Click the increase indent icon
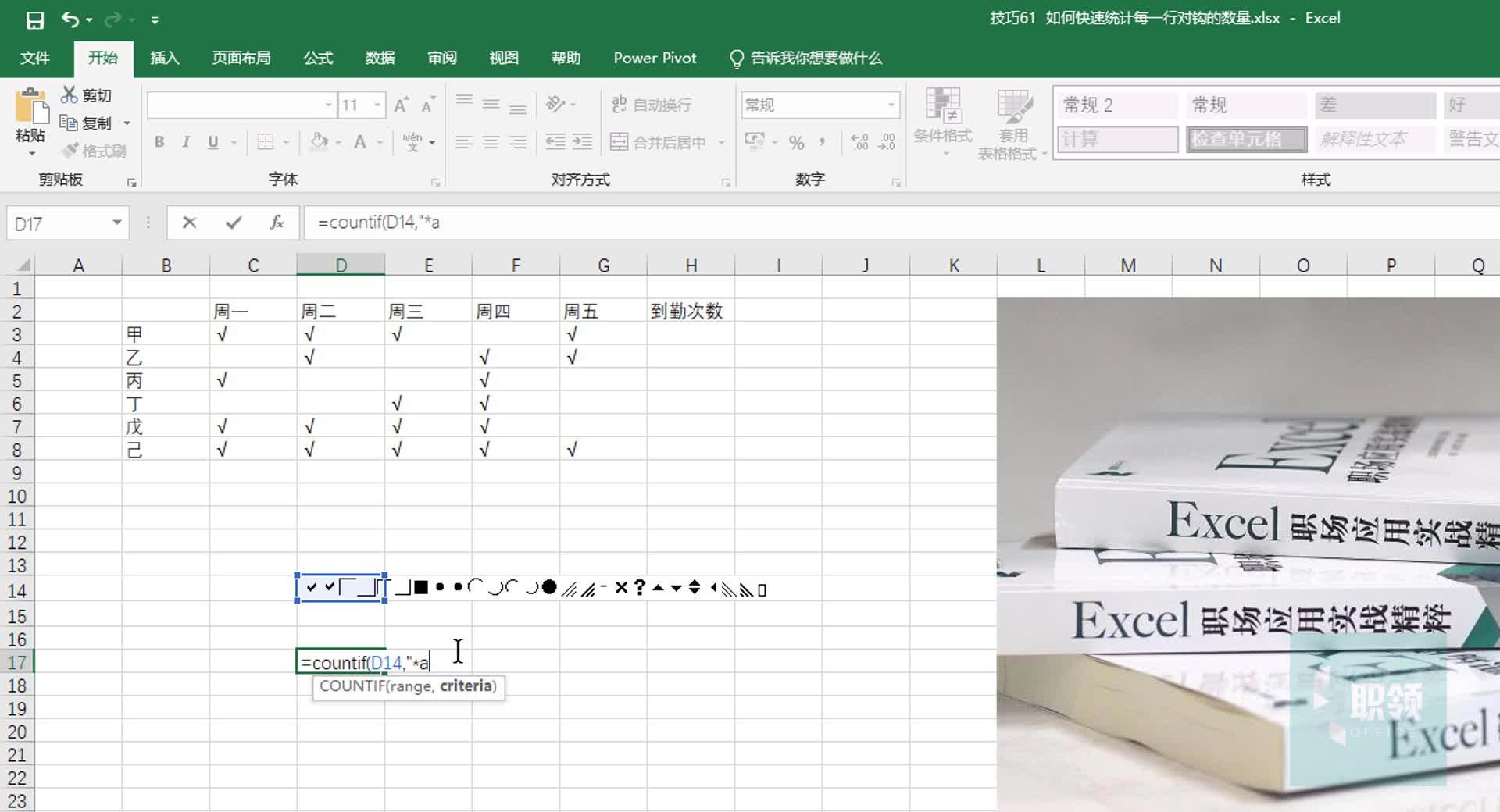This screenshot has width=1500, height=812. pyautogui.click(x=582, y=142)
